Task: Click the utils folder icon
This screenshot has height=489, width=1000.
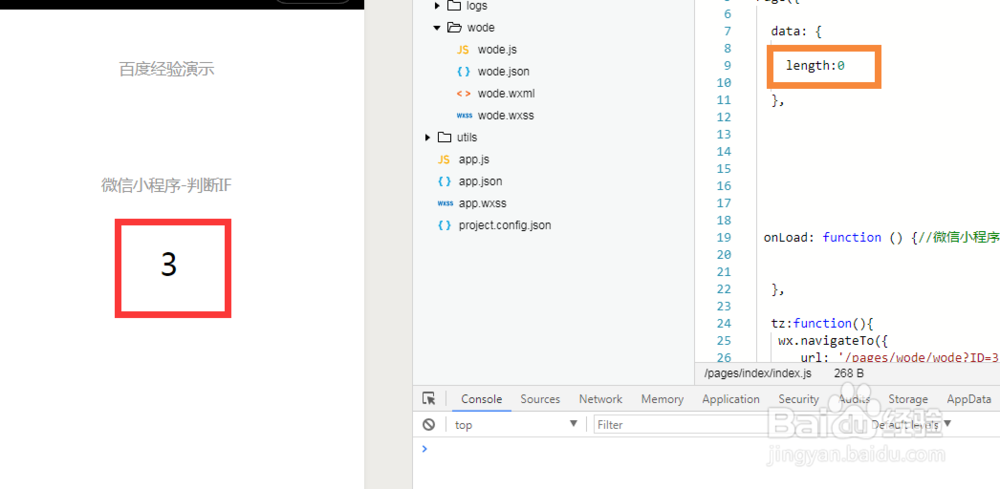Action: 445,137
